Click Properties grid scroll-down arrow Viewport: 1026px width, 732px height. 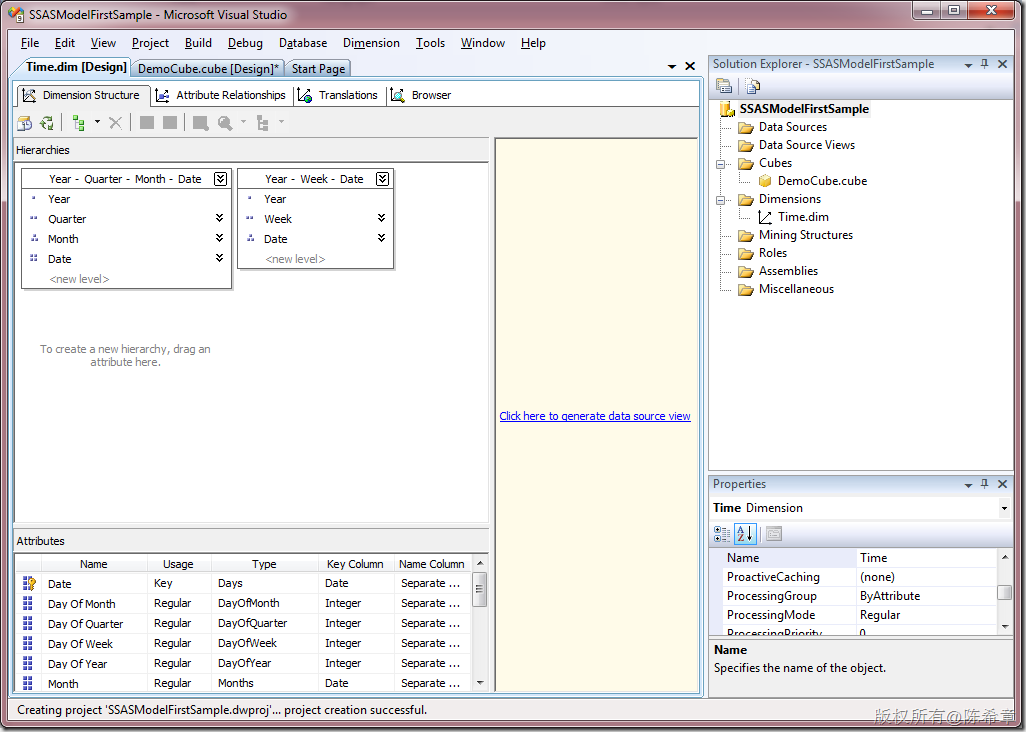[x=1005, y=627]
